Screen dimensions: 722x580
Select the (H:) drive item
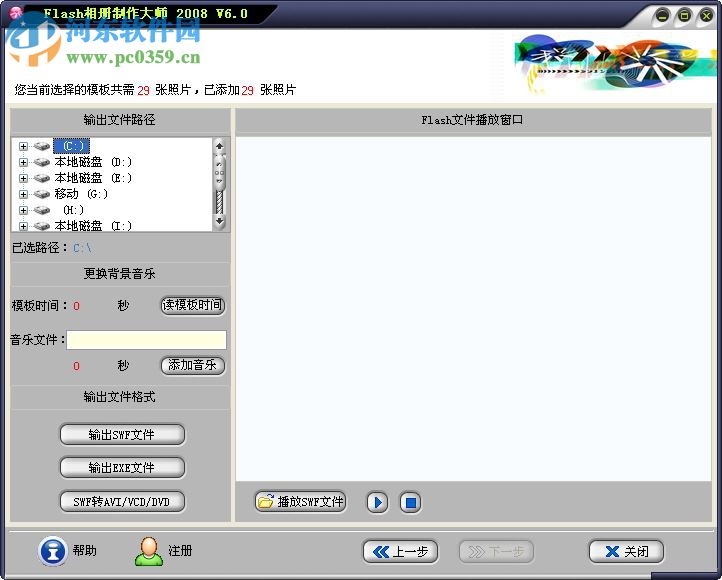click(x=73, y=210)
